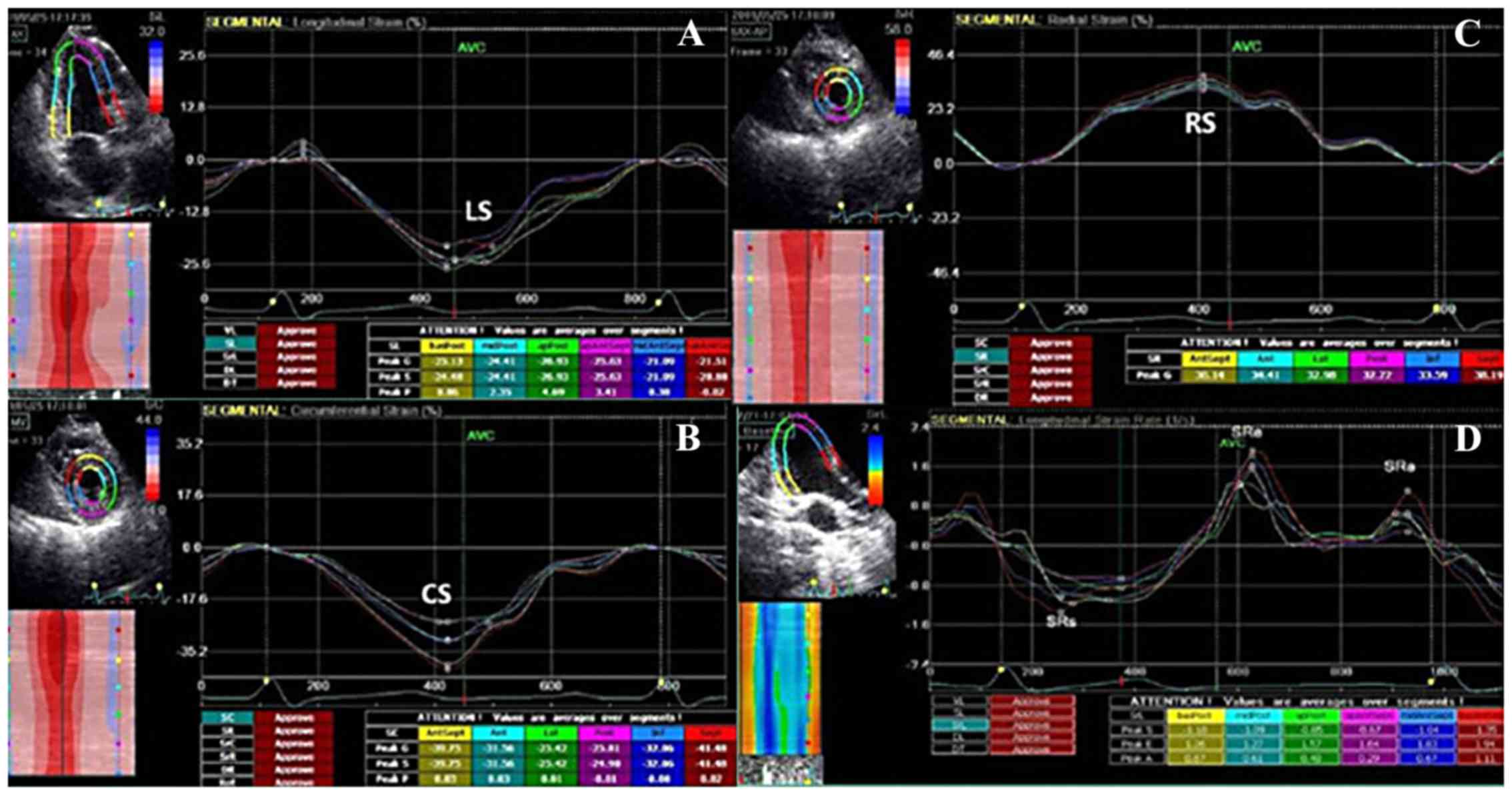Image resolution: width=1512 pixels, height=795 pixels.
Task: Click the red curved M-mode map in panel A
Action: pos(79,307)
